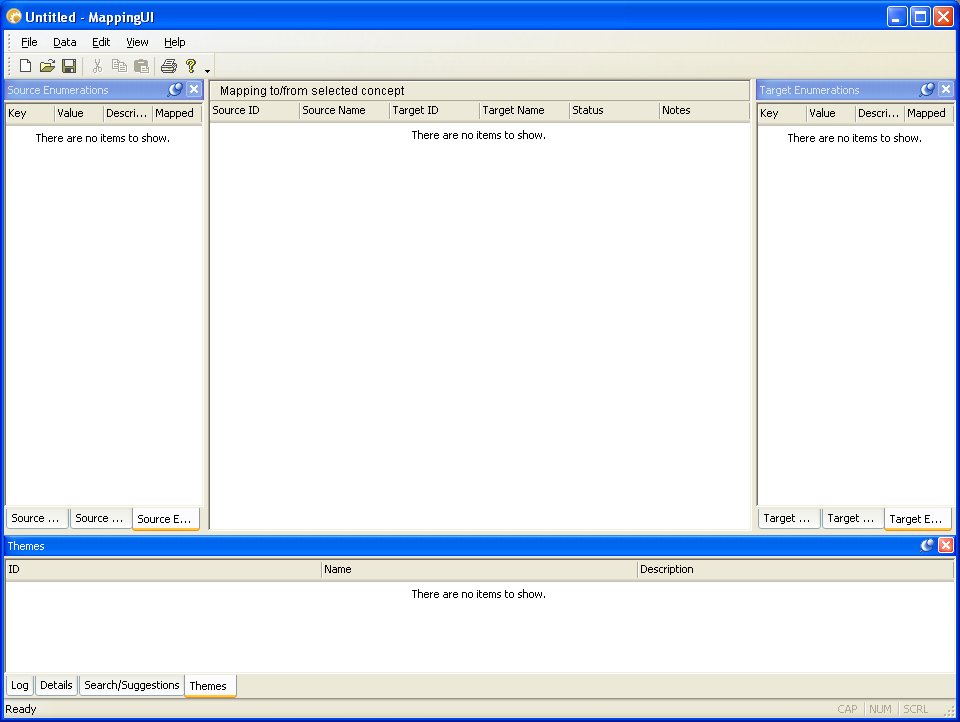
Task: Select the 'Target E...' tab
Action: [916, 519]
